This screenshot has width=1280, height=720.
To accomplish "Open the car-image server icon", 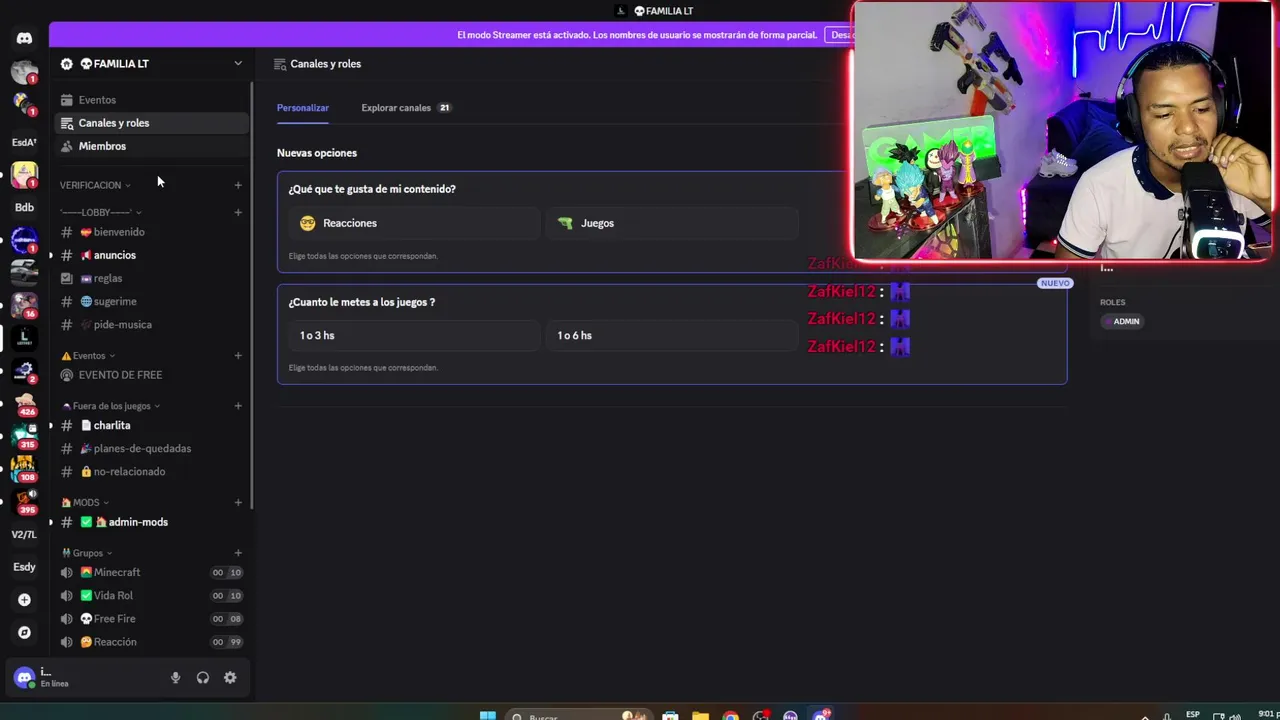I will click(24, 272).
